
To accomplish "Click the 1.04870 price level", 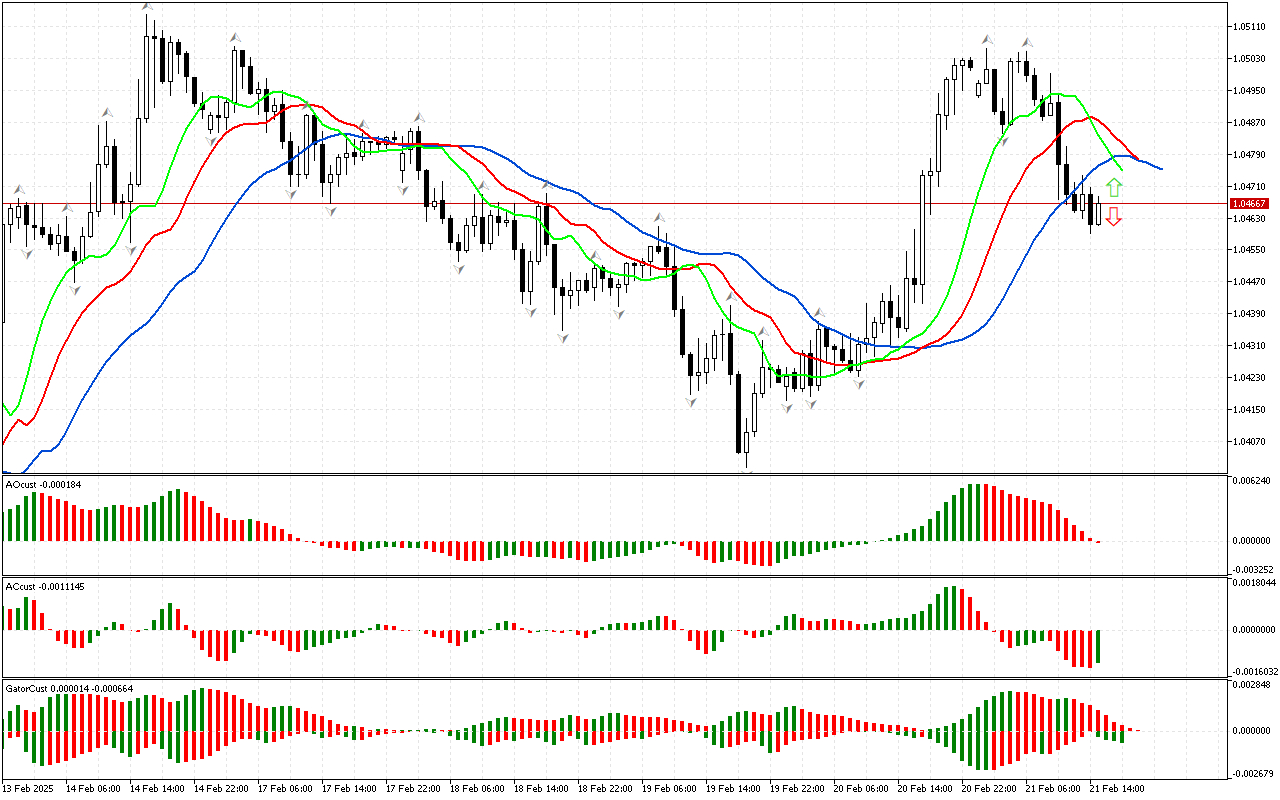I will click(x=1251, y=123).
